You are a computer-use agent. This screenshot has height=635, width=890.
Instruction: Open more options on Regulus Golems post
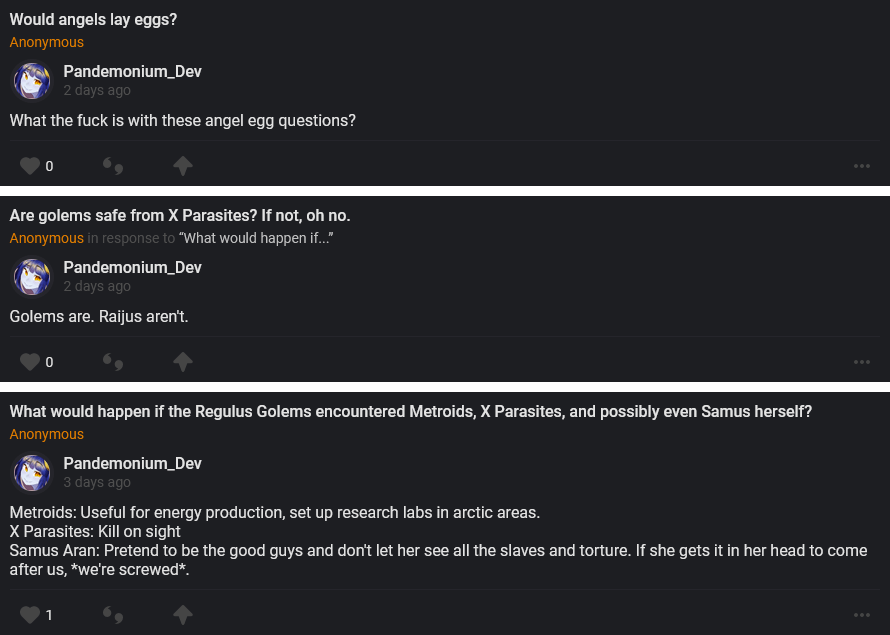tap(862, 614)
